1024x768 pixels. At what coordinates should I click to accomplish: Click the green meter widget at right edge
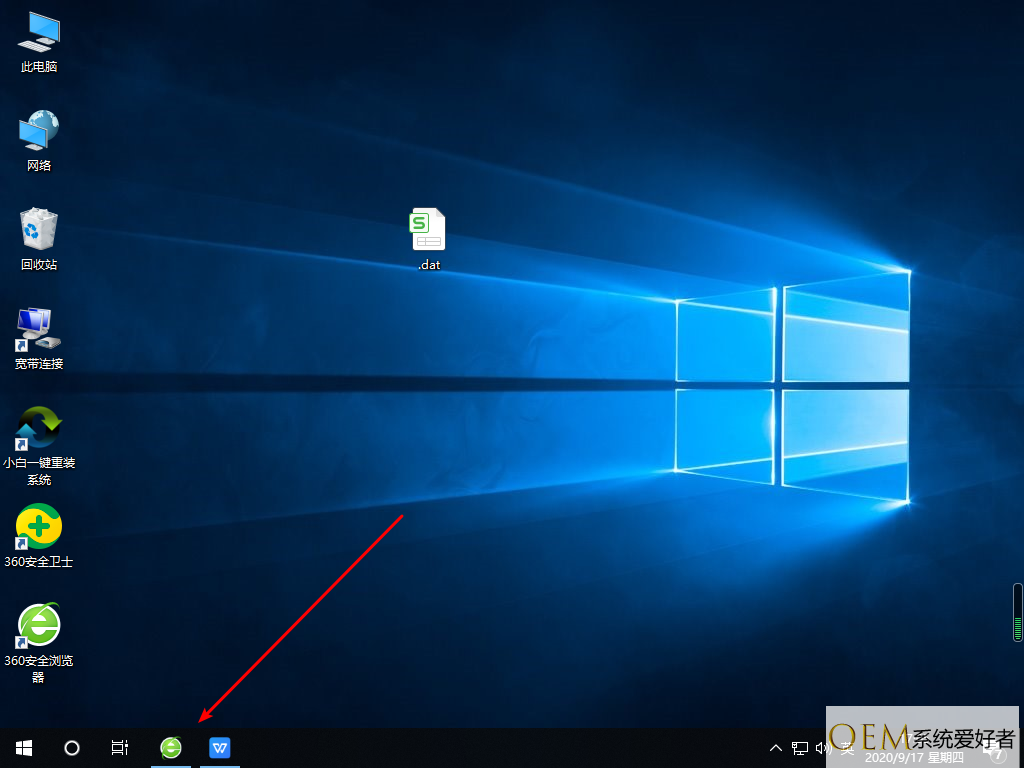(1018, 613)
